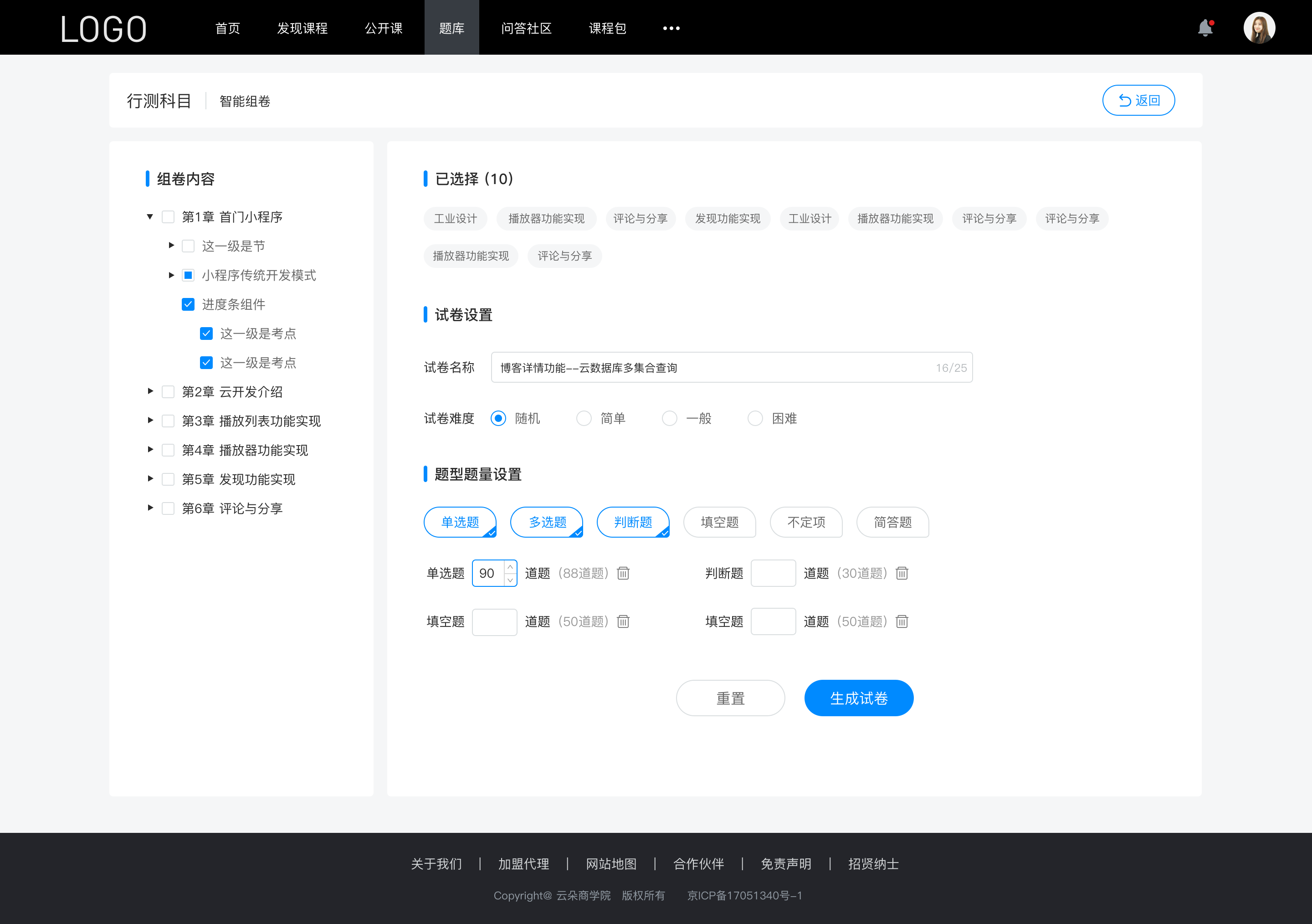Viewport: 1312px width, 924px height.
Task: Click the reset 重置 button
Action: point(730,697)
